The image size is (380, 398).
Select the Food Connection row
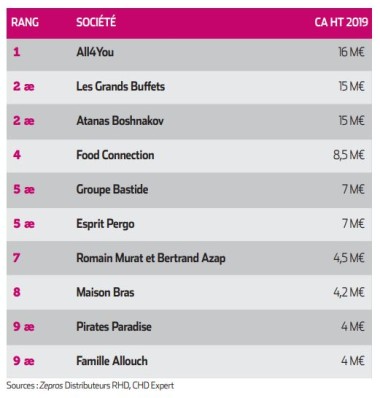click(189, 155)
